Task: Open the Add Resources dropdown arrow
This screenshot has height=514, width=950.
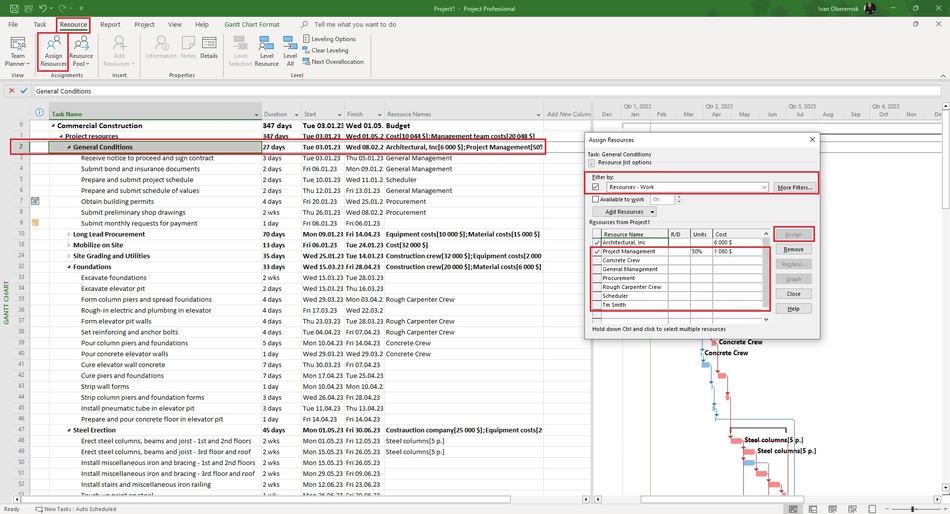Action: coord(652,212)
